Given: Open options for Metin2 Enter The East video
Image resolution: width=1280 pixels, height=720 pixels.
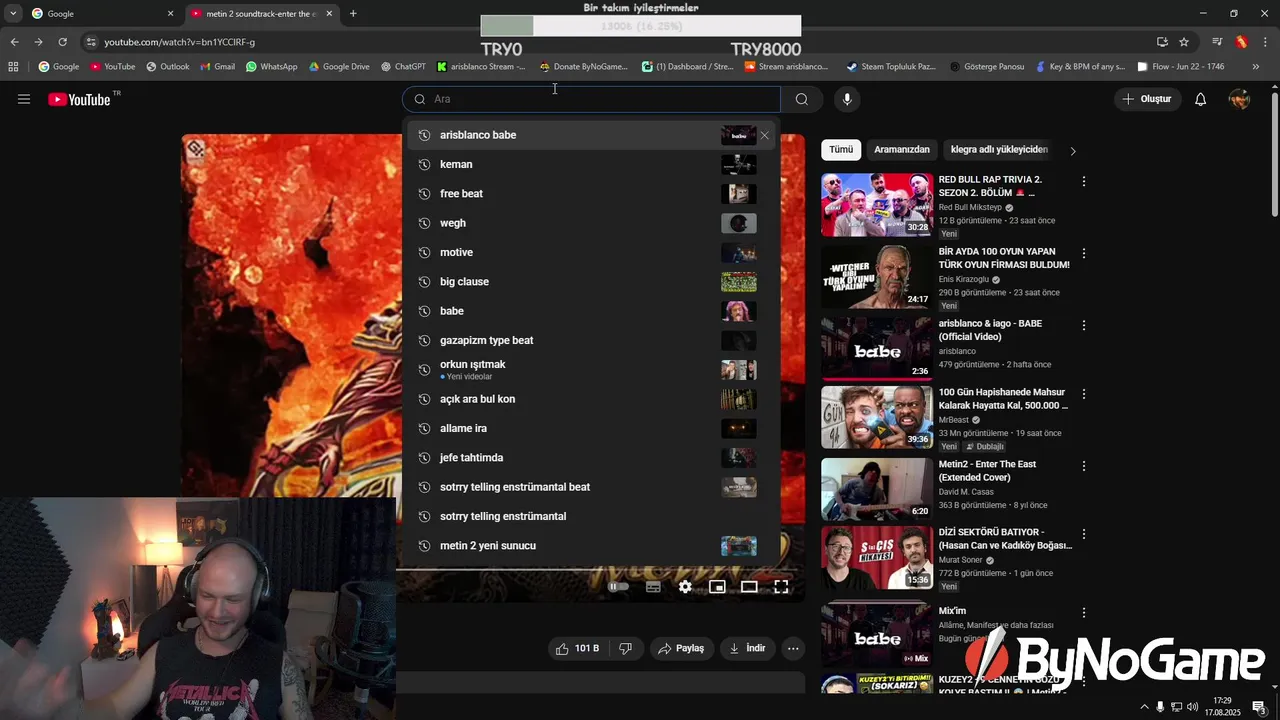Looking at the screenshot, I should (x=1083, y=466).
